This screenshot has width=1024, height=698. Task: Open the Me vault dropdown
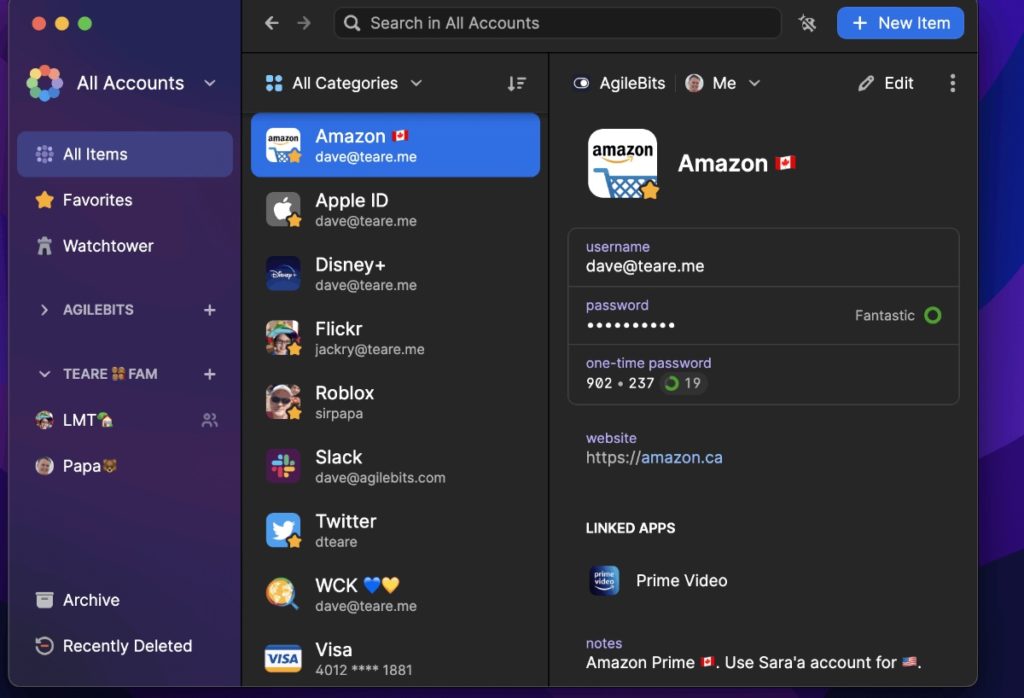pyautogui.click(x=723, y=84)
